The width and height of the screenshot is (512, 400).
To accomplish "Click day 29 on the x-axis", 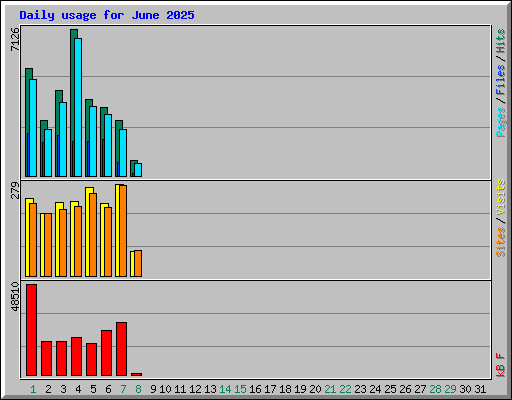I will pyautogui.click(x=450, y=389).
